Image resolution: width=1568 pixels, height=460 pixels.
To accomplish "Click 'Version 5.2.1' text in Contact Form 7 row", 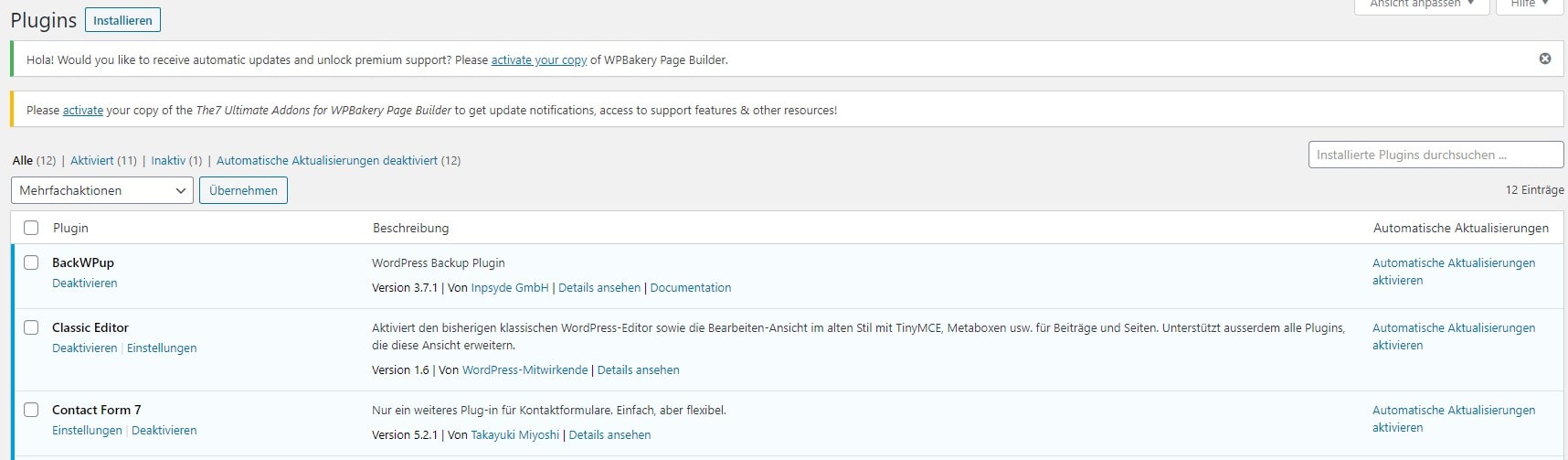I will (x=405, y=434).
